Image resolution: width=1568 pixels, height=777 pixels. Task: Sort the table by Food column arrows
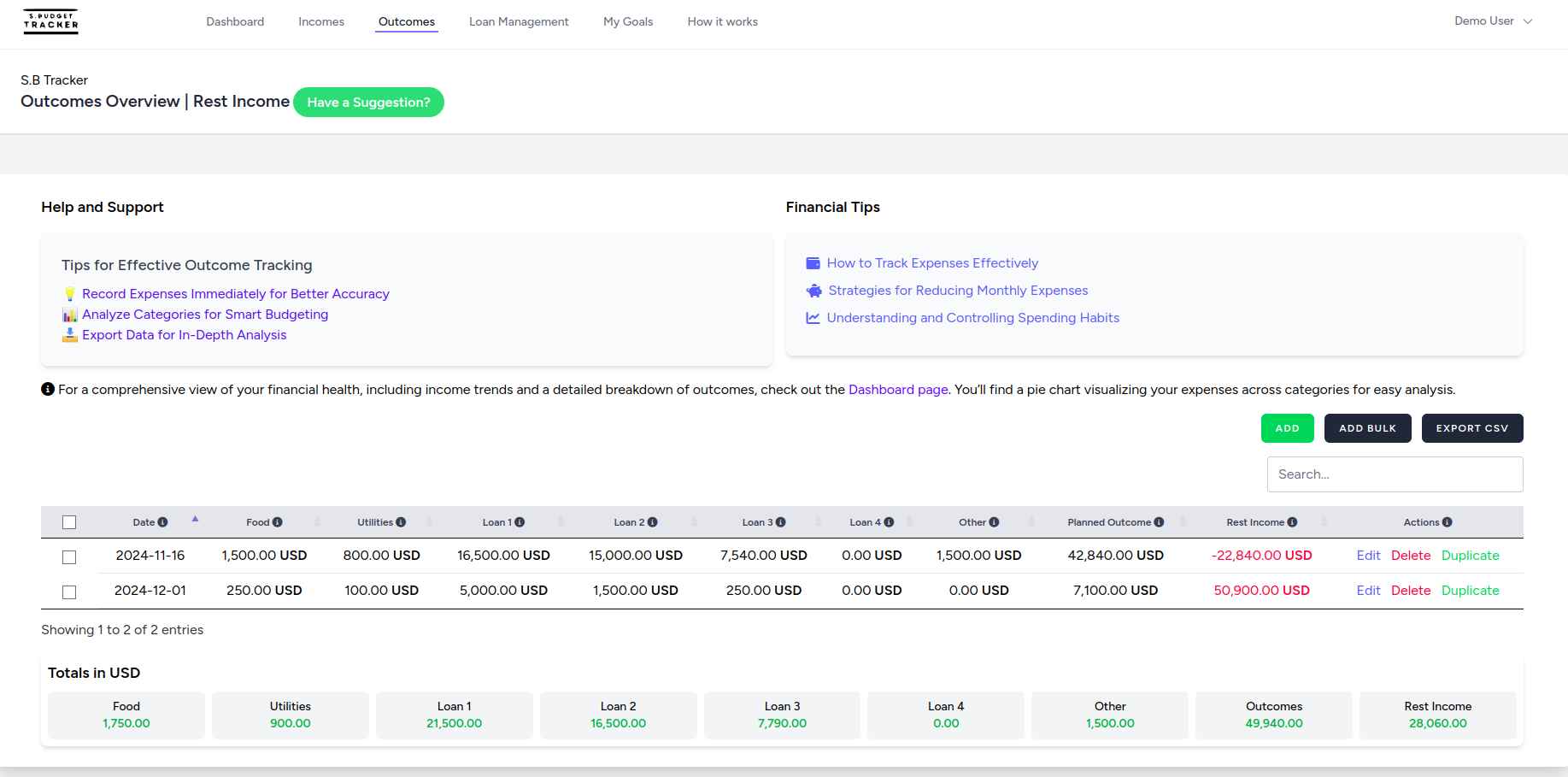tap(318, 522)
